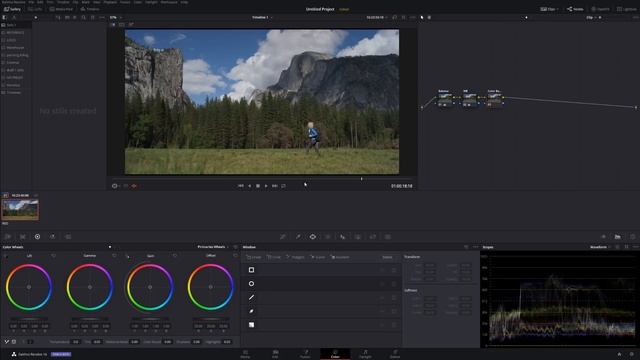This screenshot has height=360, width=640.
Task: Open the viewer options ellipsis menu
Action: pos(413,18)
